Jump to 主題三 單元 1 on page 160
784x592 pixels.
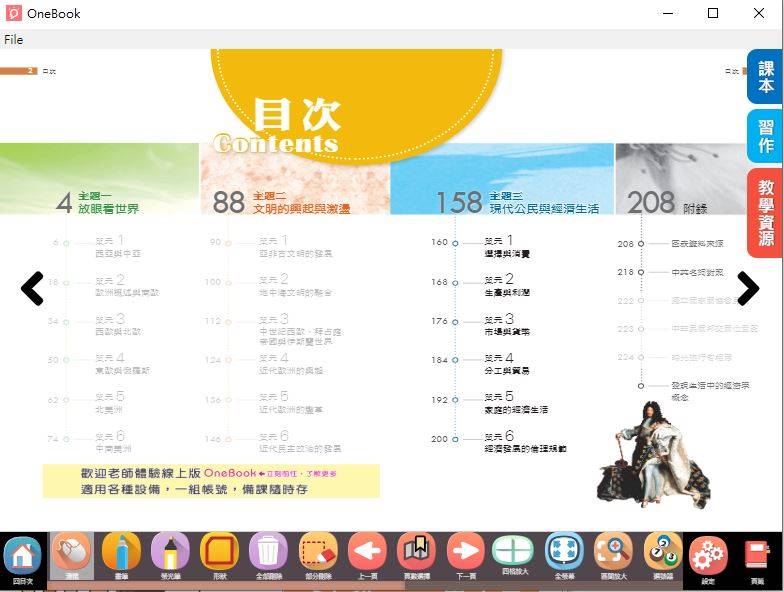coord(480,246)
